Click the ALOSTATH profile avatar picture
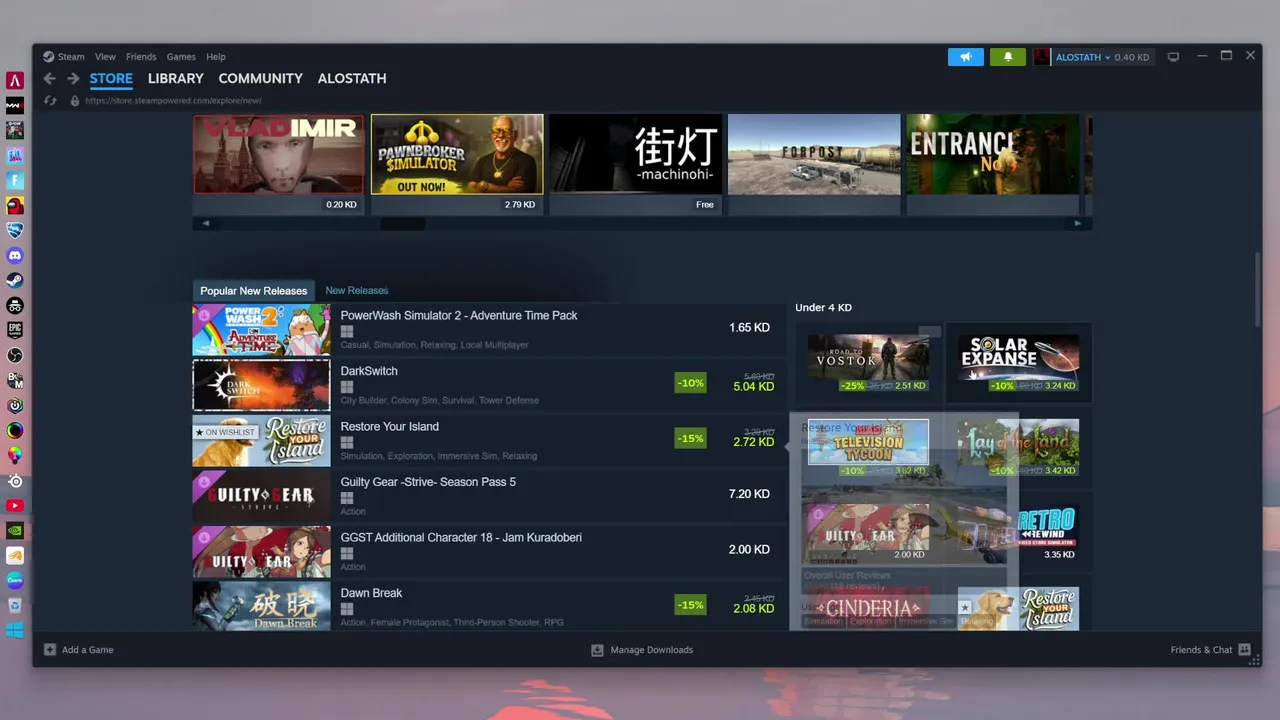The width and height of the screenshot is (1280, 720). click(1042, 57)
